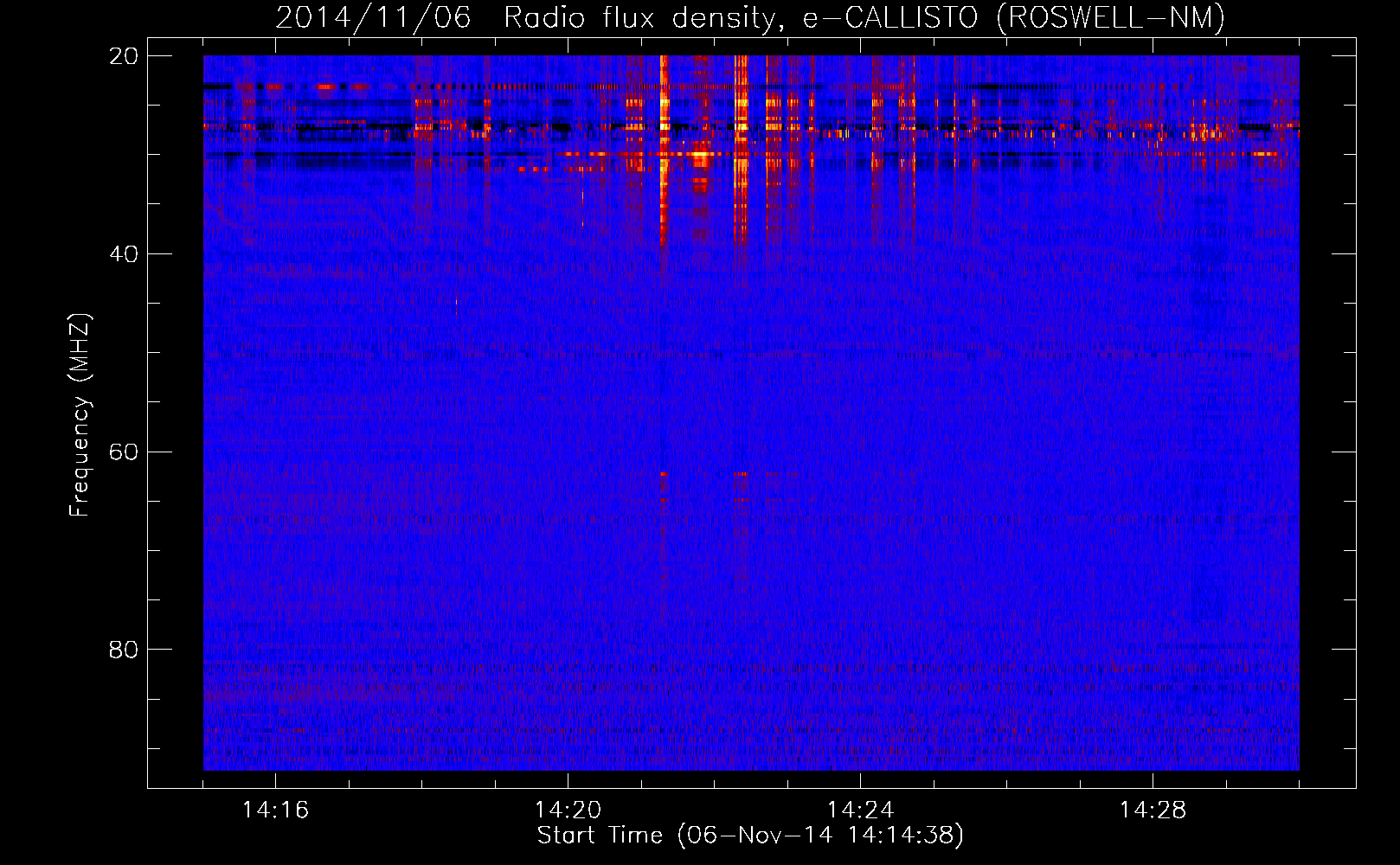Click the 14:24 time tick label

pyautogui.click(x=860, y=811)
